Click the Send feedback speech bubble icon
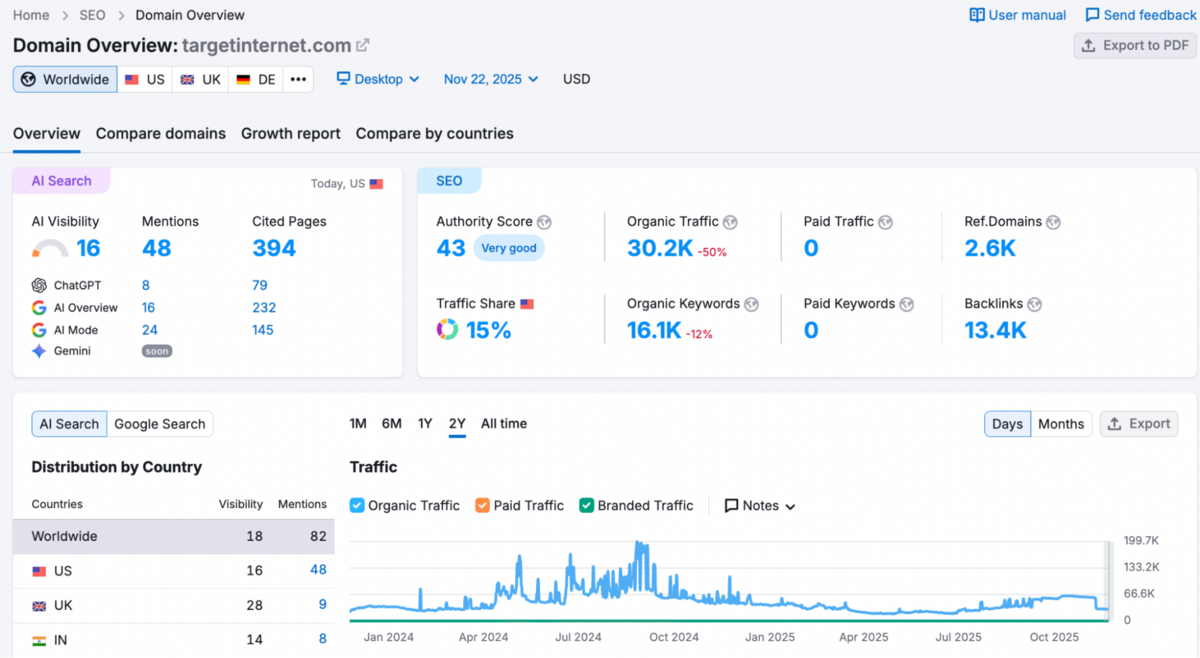The height and width of the screenshot is (658, 1200). [x=1092, y=15]
